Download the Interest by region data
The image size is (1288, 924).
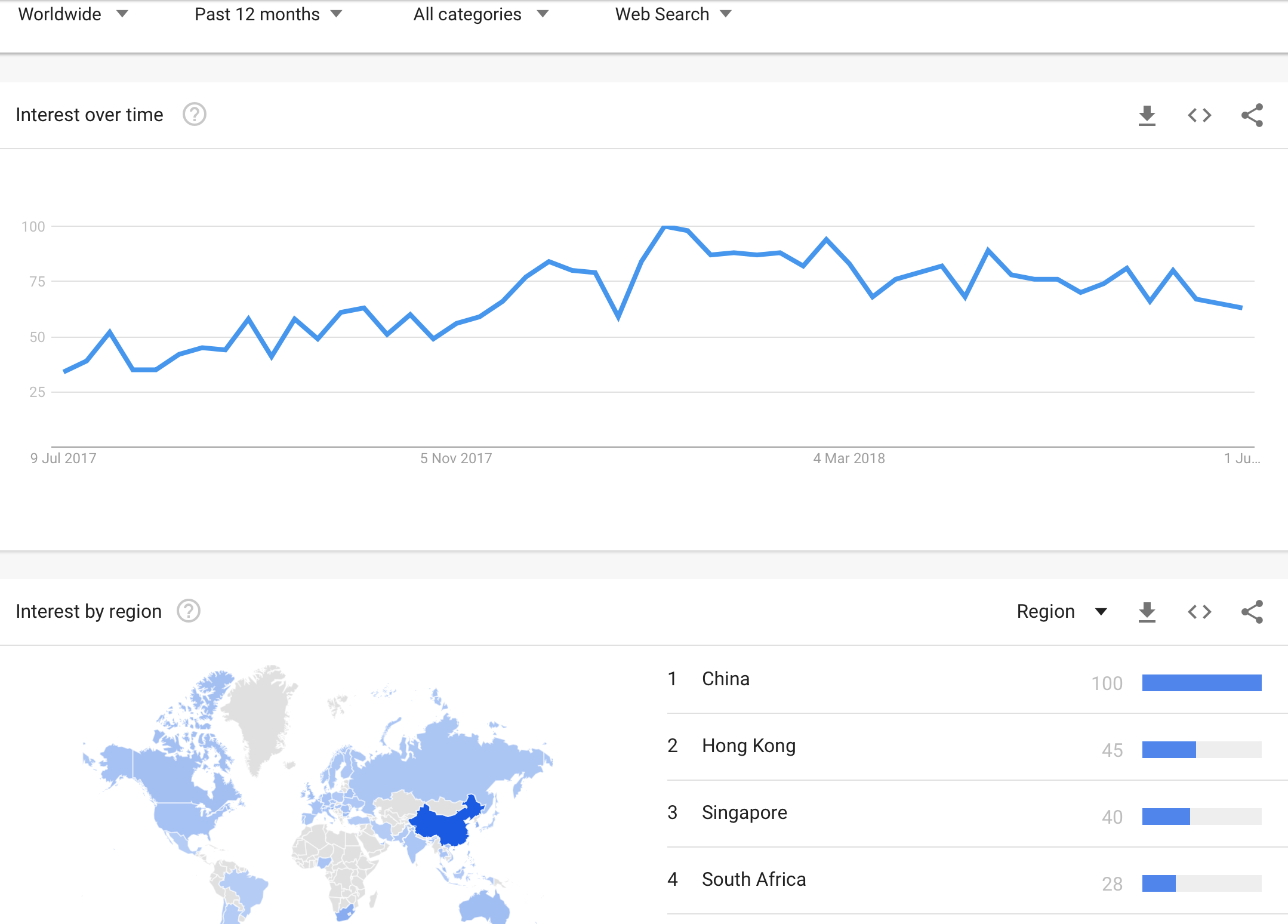click(1147, 612)
